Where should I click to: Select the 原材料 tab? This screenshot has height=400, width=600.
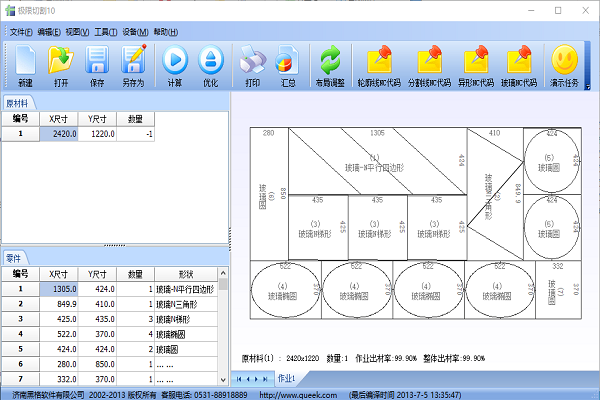tap(18, 103)
